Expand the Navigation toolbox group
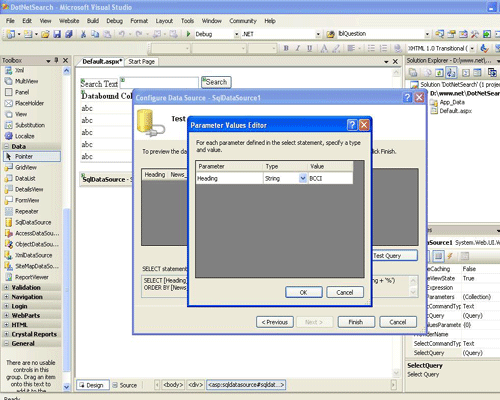This screenshot has width=500, height=400. pyautogui.click(x=6, y=297)
